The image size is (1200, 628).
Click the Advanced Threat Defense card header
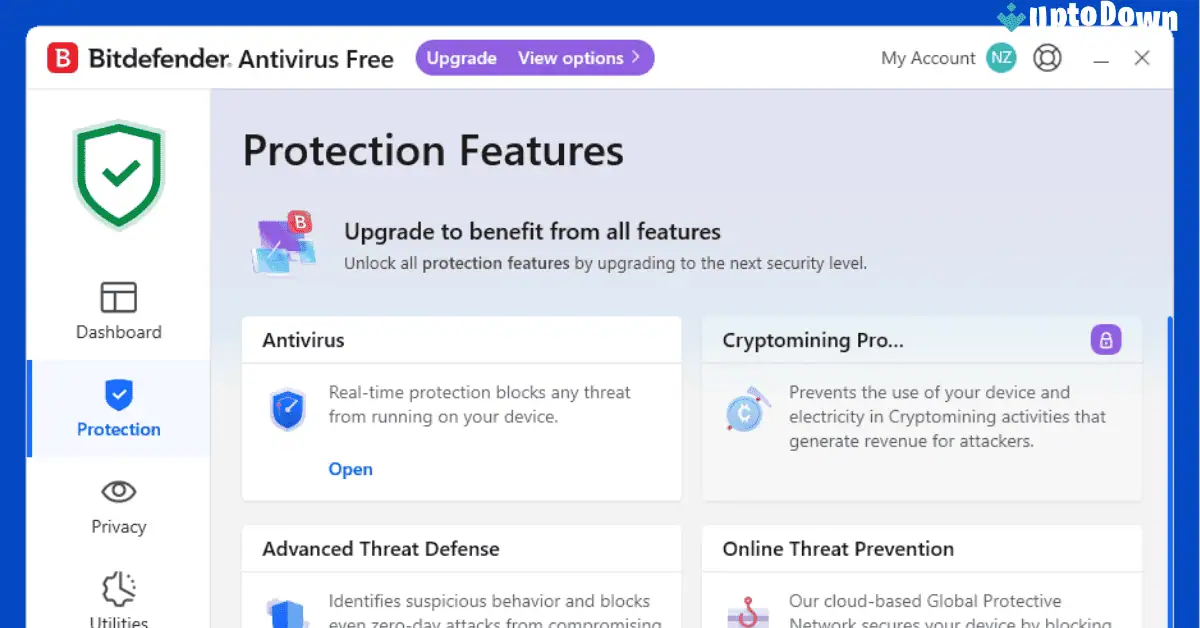click(381, 548)
